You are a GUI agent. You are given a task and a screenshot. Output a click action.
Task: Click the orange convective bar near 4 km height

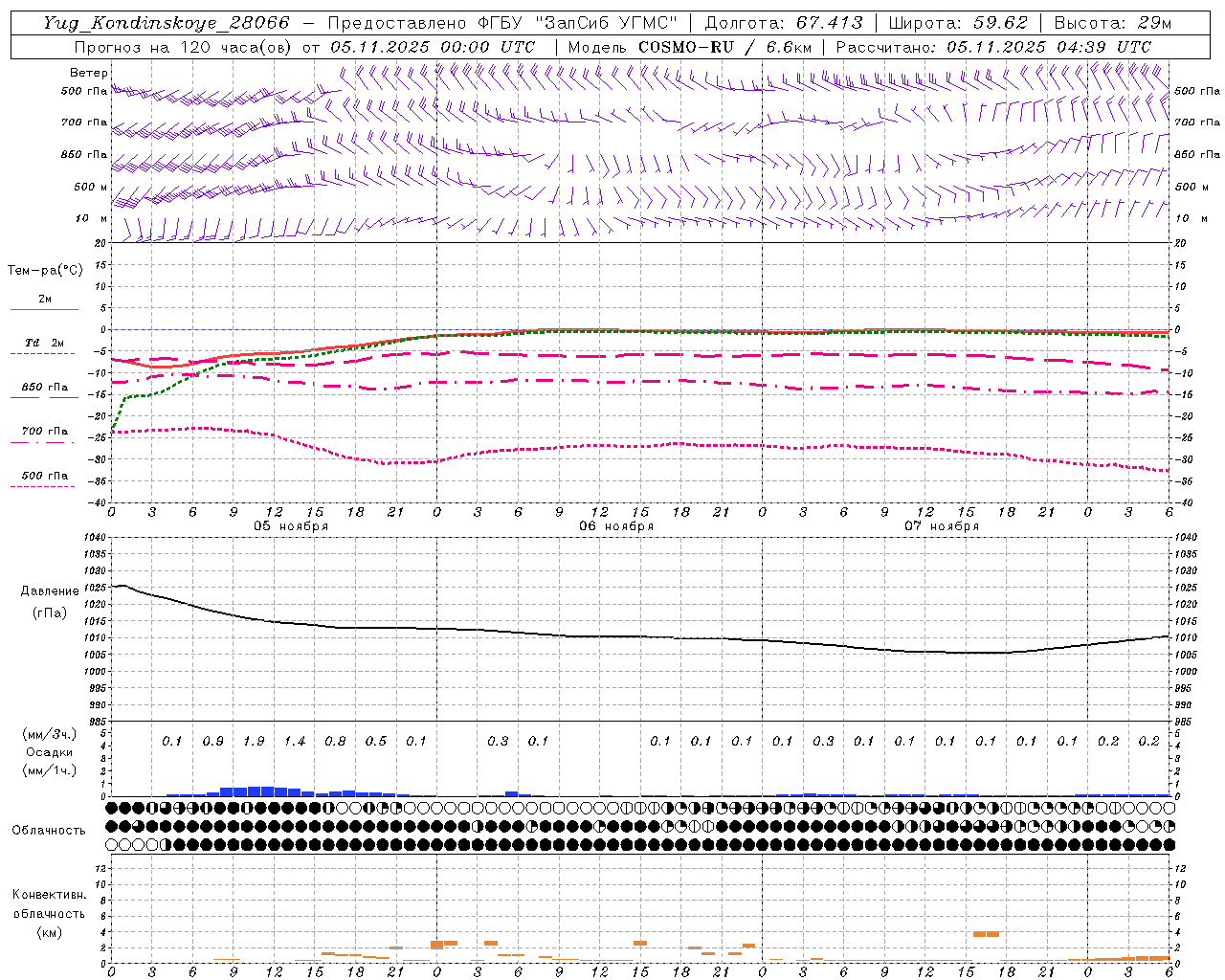tap(986, 934)
